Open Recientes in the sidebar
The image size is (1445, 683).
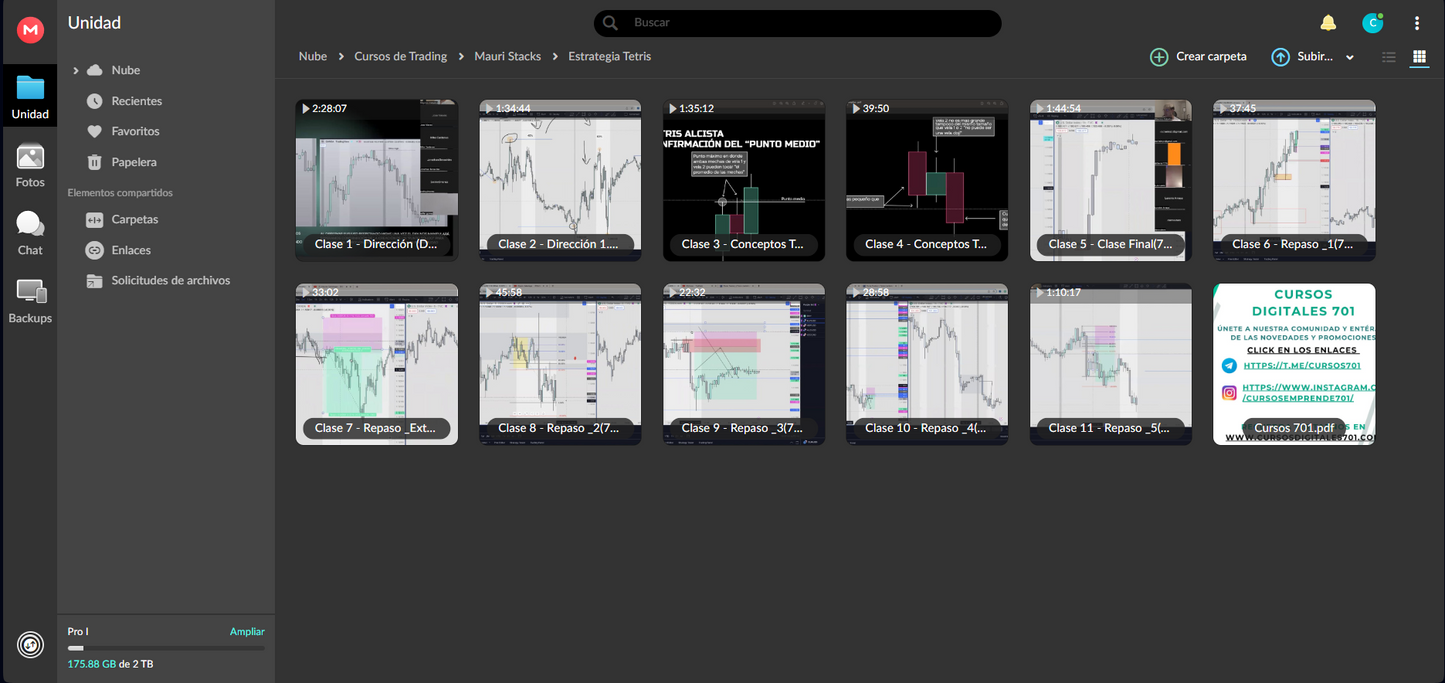136,101
